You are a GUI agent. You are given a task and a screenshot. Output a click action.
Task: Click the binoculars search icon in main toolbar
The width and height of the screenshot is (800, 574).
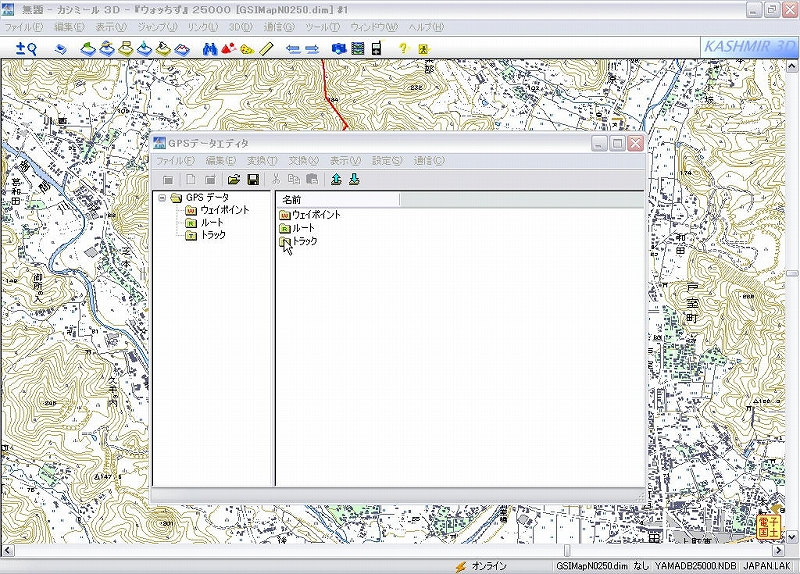[x=210, y=48]
